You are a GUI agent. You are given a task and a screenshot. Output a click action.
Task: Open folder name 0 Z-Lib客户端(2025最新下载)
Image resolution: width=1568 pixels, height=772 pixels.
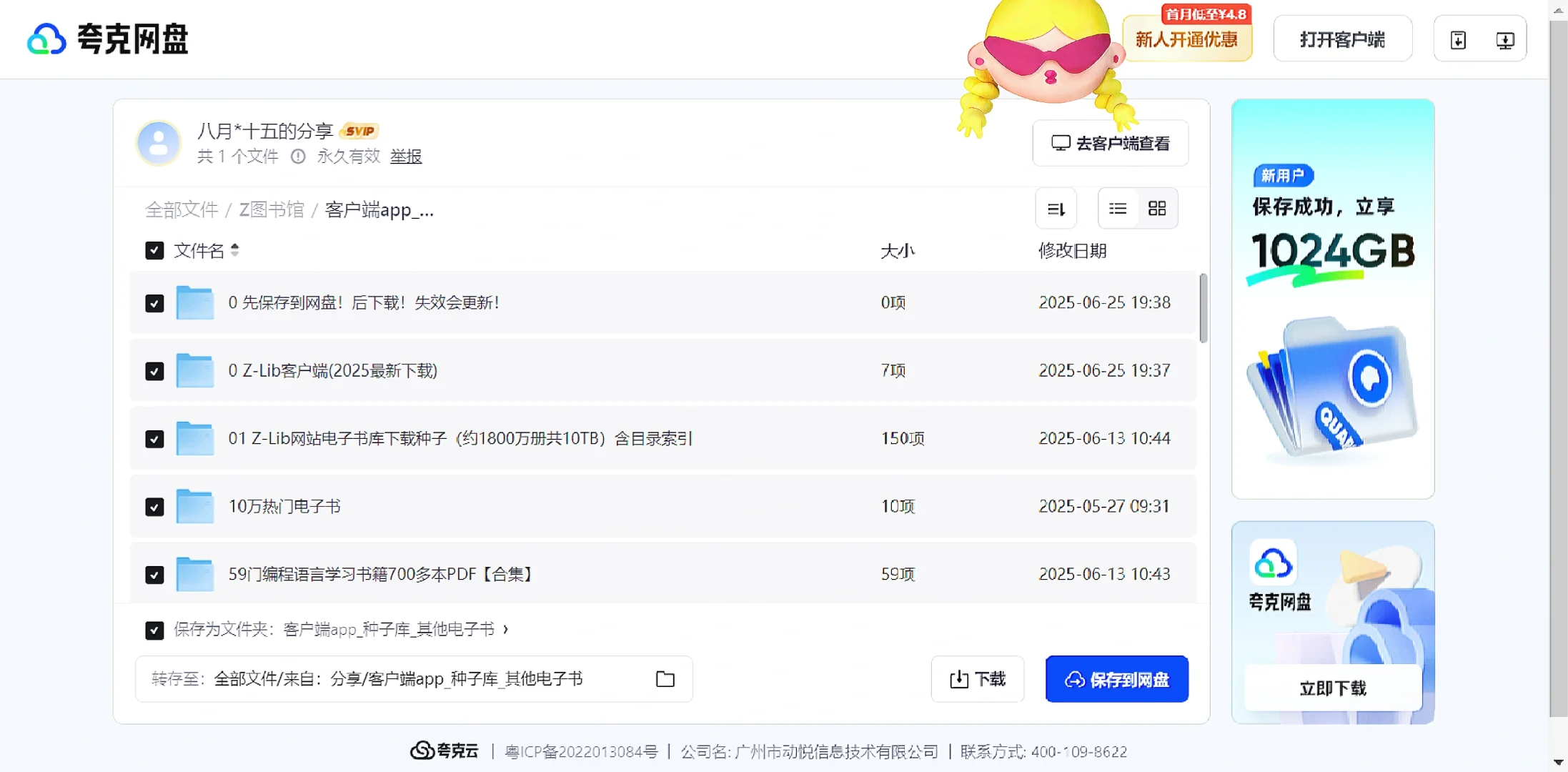(x=332, y=370)
